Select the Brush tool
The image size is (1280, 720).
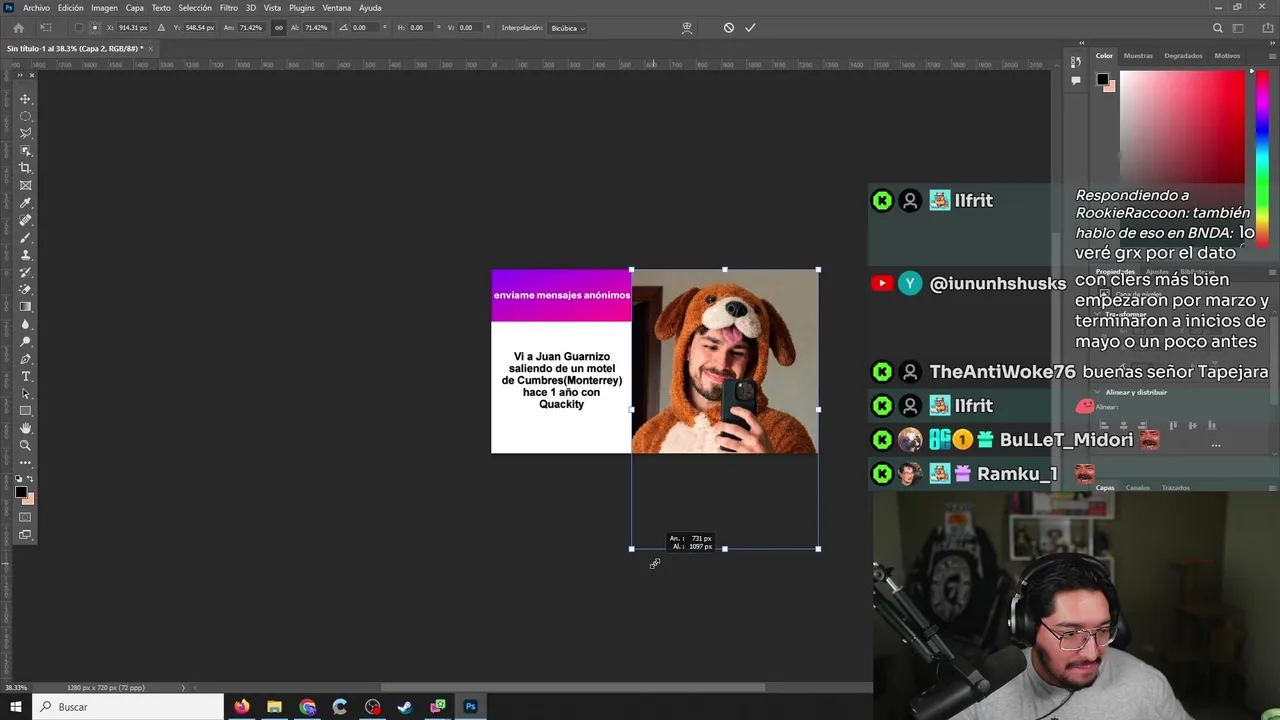tap(26, 237)
